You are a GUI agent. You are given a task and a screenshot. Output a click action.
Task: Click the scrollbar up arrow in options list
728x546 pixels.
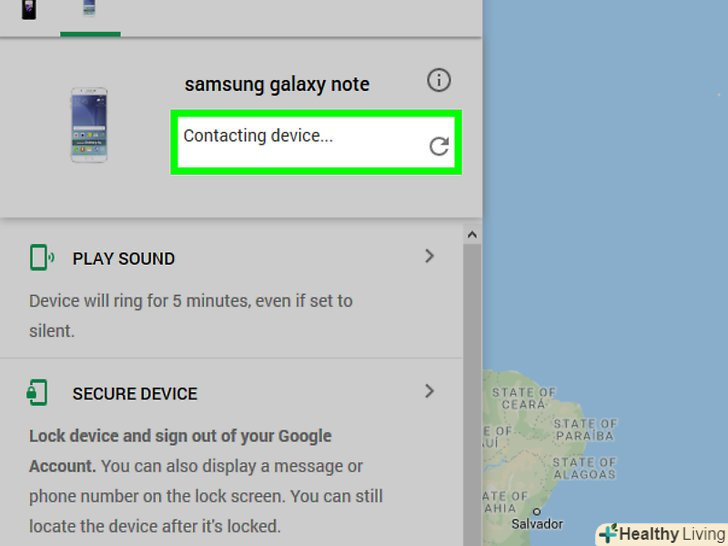472,234
